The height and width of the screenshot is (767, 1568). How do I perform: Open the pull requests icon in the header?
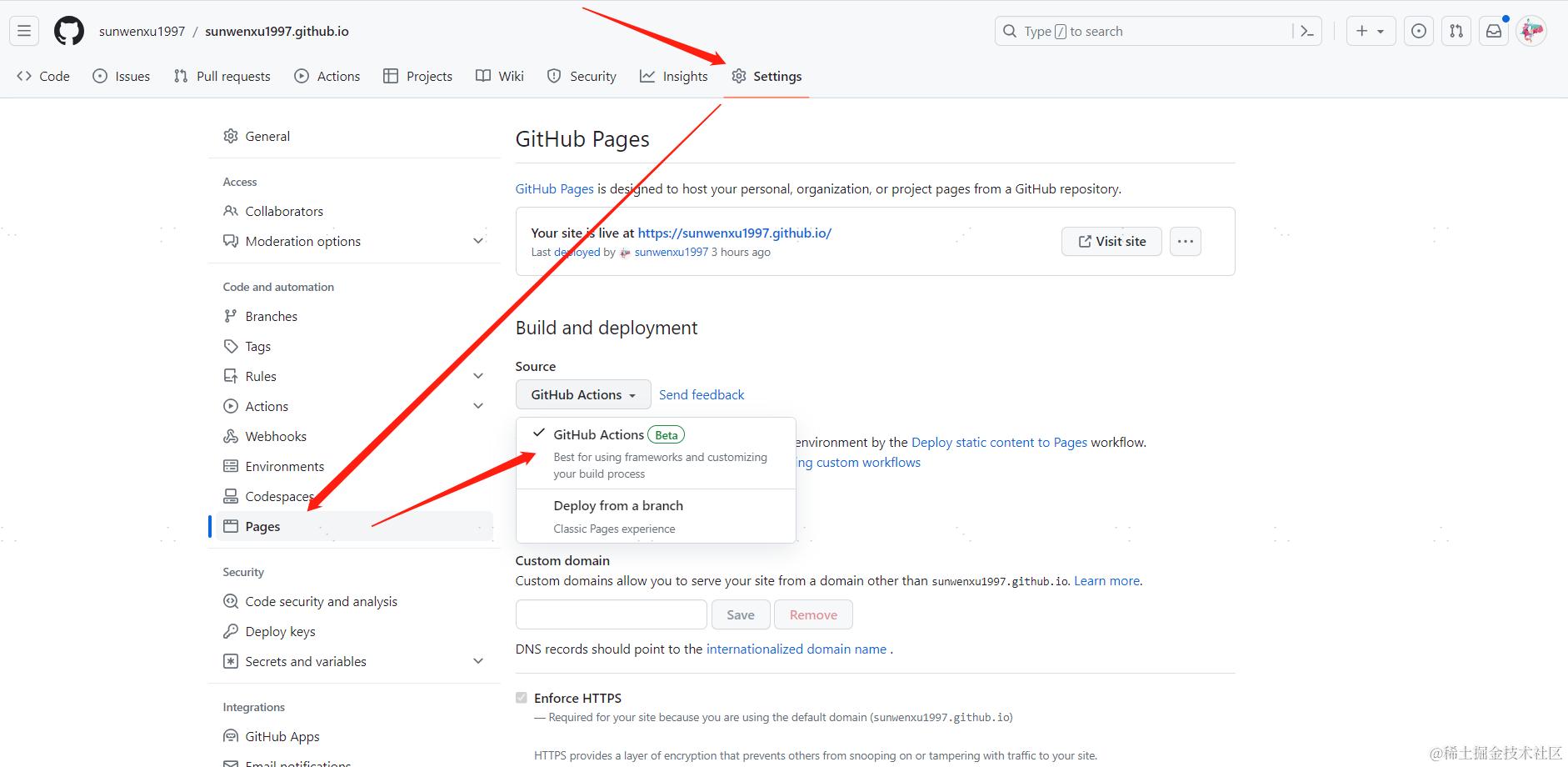pos(1456,32)
